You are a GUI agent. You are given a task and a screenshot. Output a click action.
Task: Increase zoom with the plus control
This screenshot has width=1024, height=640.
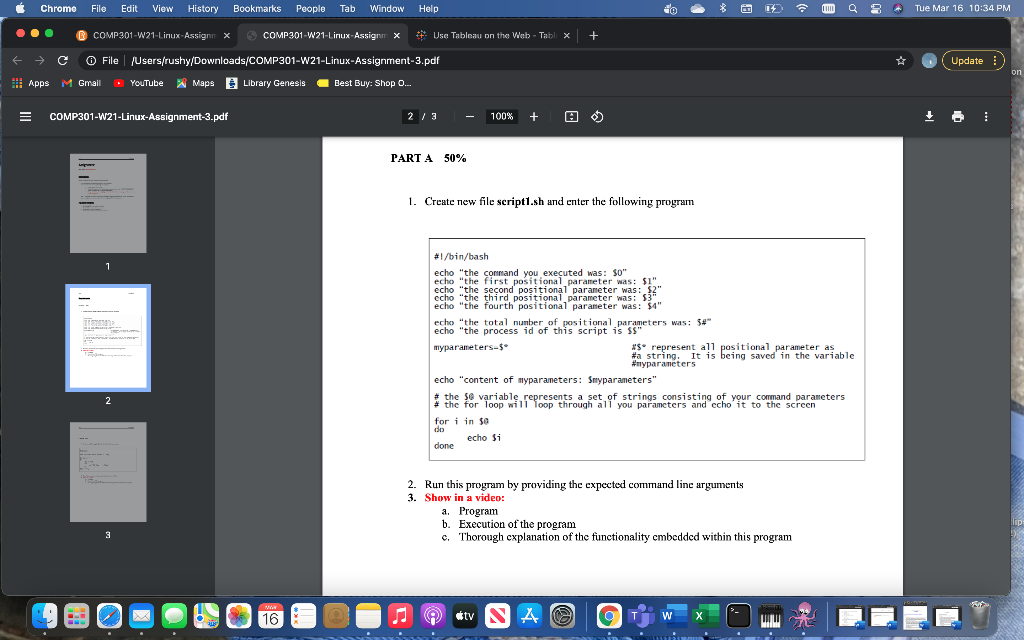tap(534, 117)
